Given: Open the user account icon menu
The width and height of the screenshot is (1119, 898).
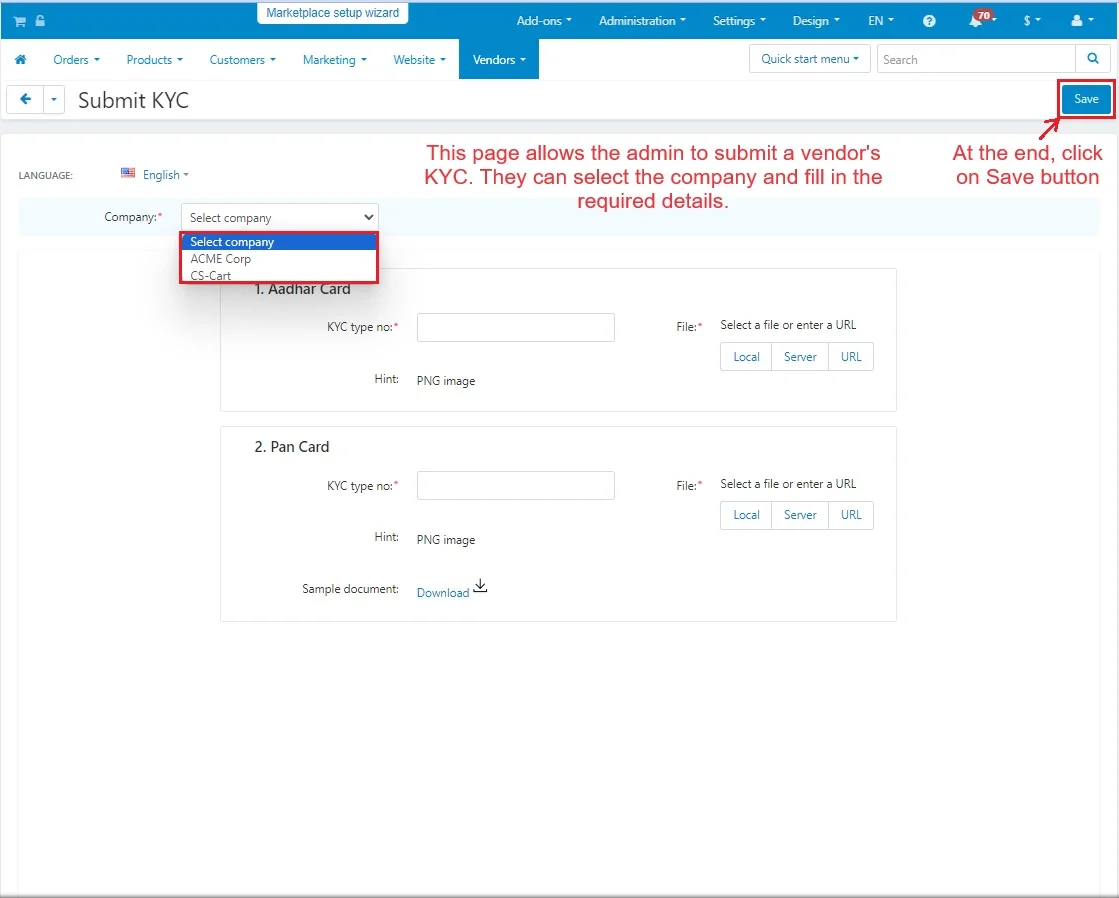Looking at the screenshot, I should (x=1081, y=21).
